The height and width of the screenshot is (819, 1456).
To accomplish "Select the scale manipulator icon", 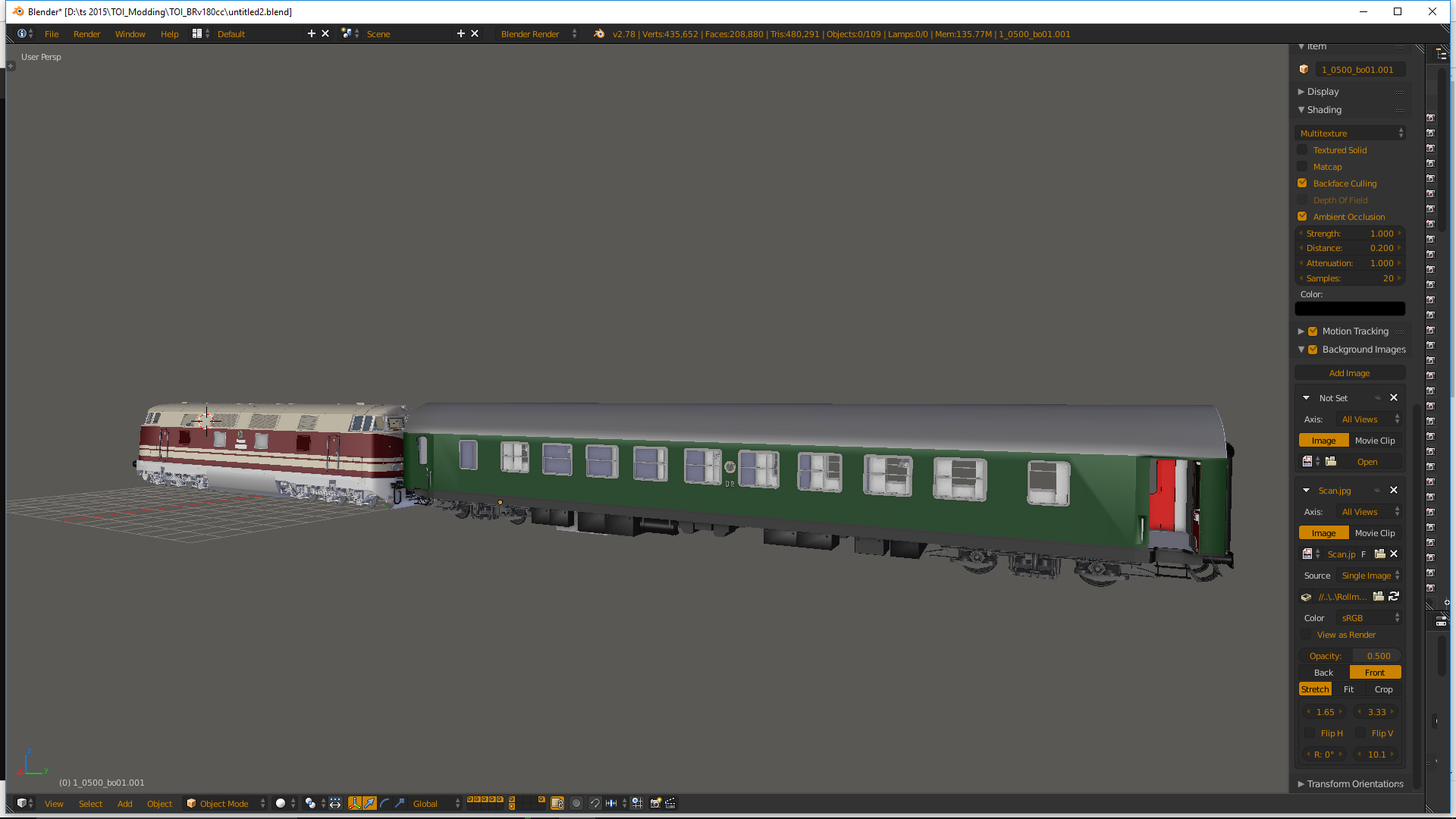I will pyautogui.click(x=400, y=803).
